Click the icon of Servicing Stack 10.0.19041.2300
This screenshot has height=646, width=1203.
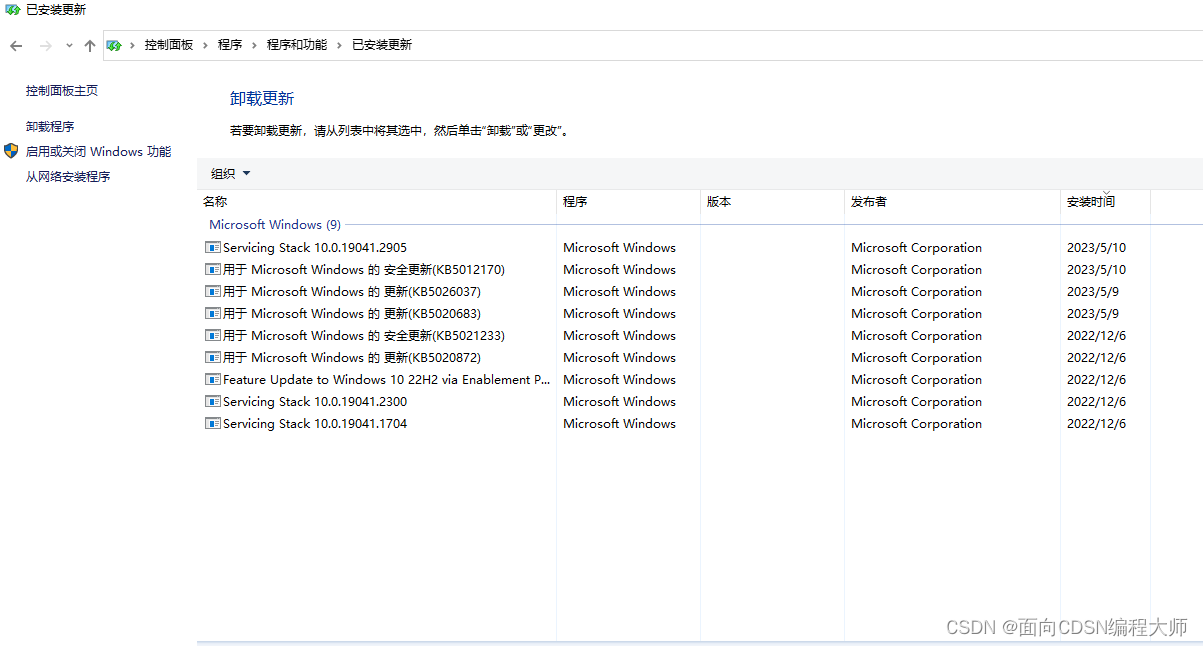pyautogui.click(x=212, y=401)
